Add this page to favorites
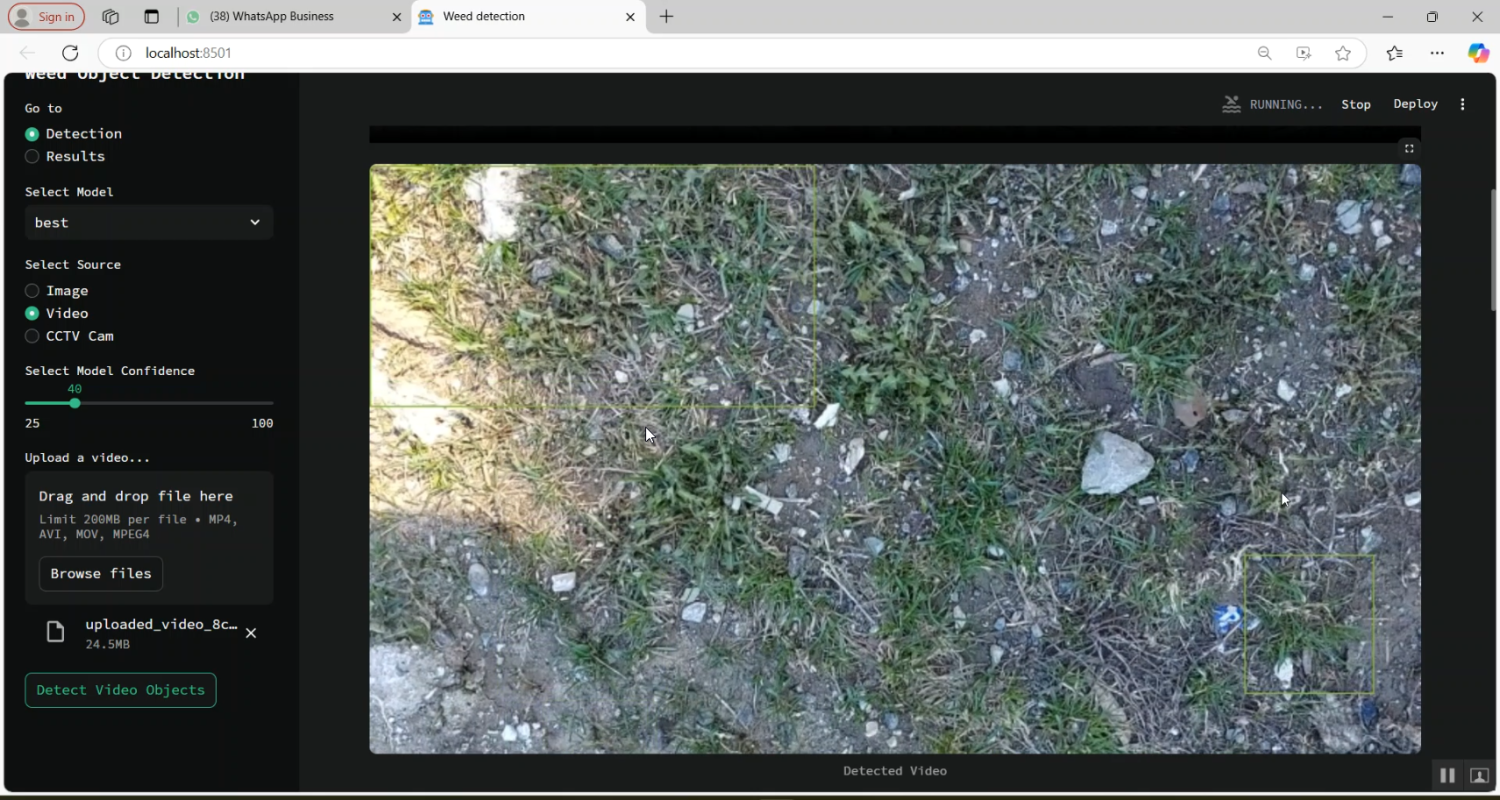Image resolution: width=1500 pixels, height=800 pixels. [1343, 53]
